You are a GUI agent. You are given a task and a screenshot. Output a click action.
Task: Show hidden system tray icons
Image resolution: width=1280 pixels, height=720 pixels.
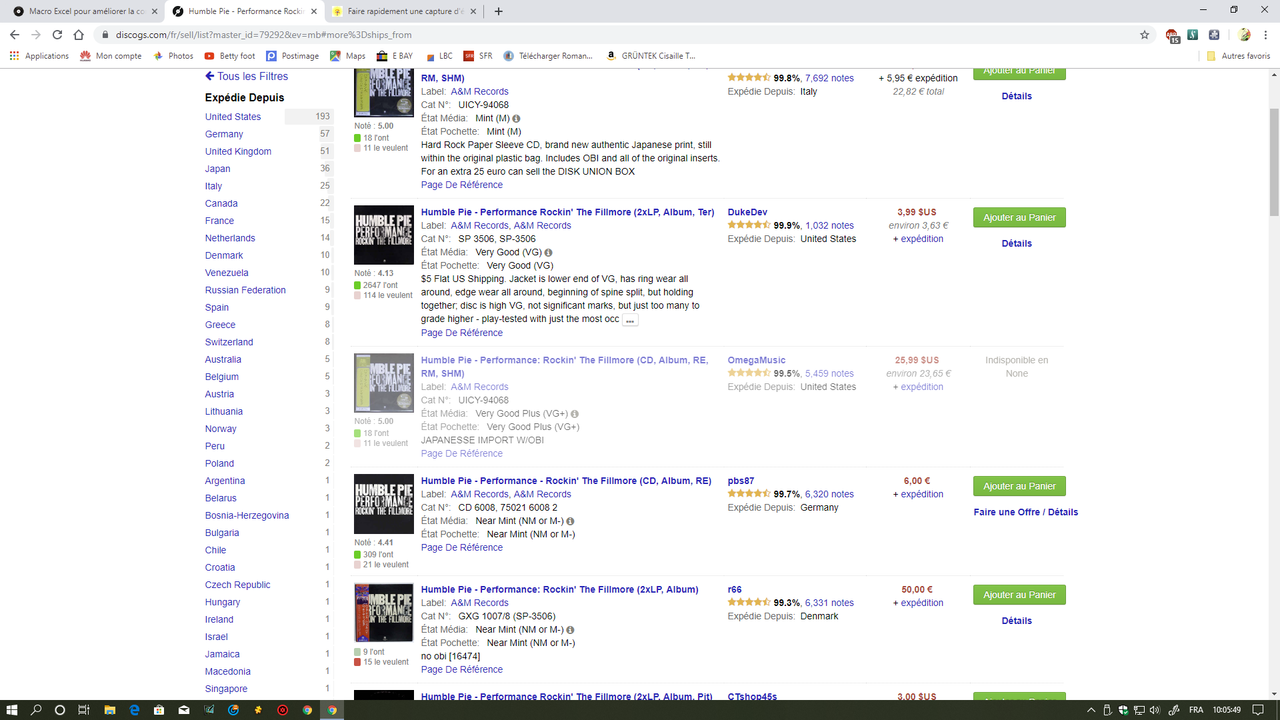[1091, 709]
